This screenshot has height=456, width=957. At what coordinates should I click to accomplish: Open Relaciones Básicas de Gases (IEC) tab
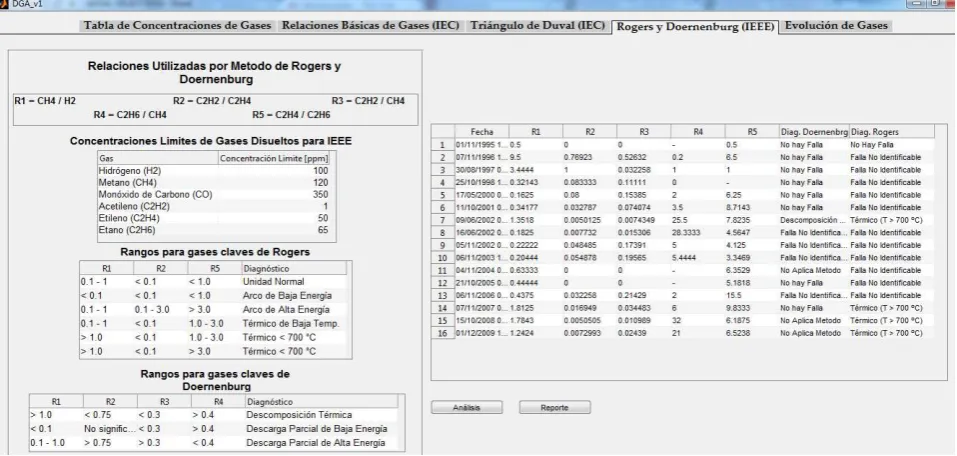370,26
